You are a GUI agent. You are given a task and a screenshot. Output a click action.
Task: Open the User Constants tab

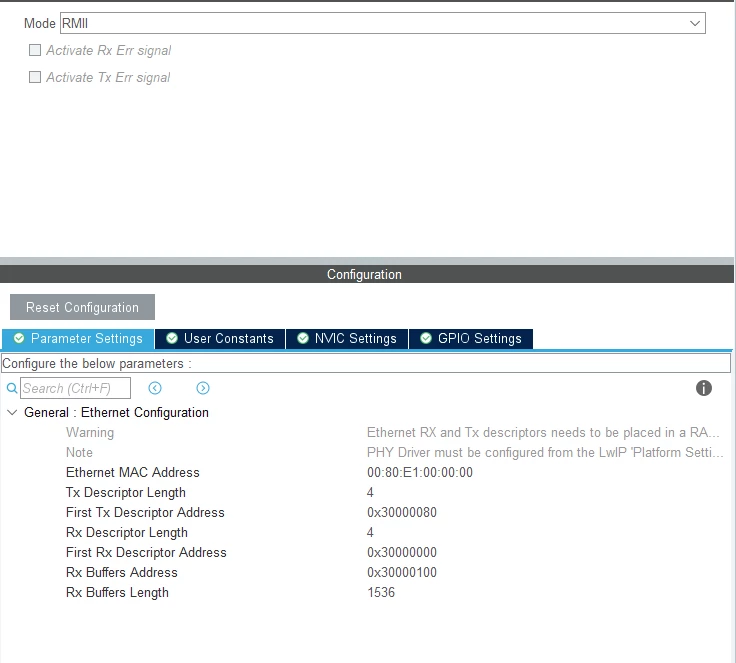(220, 339)
